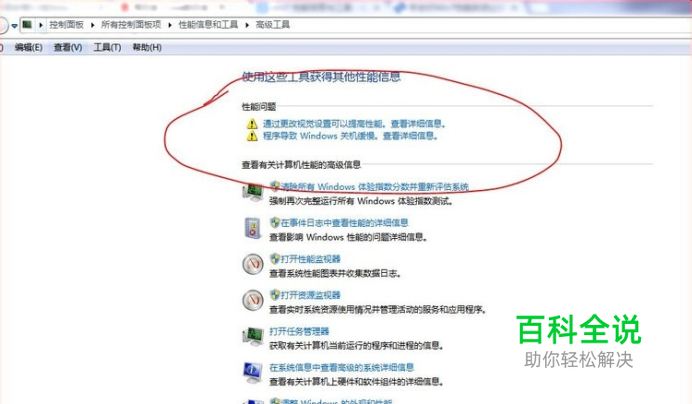Click section label 性能问题

[x=259, y=106]
